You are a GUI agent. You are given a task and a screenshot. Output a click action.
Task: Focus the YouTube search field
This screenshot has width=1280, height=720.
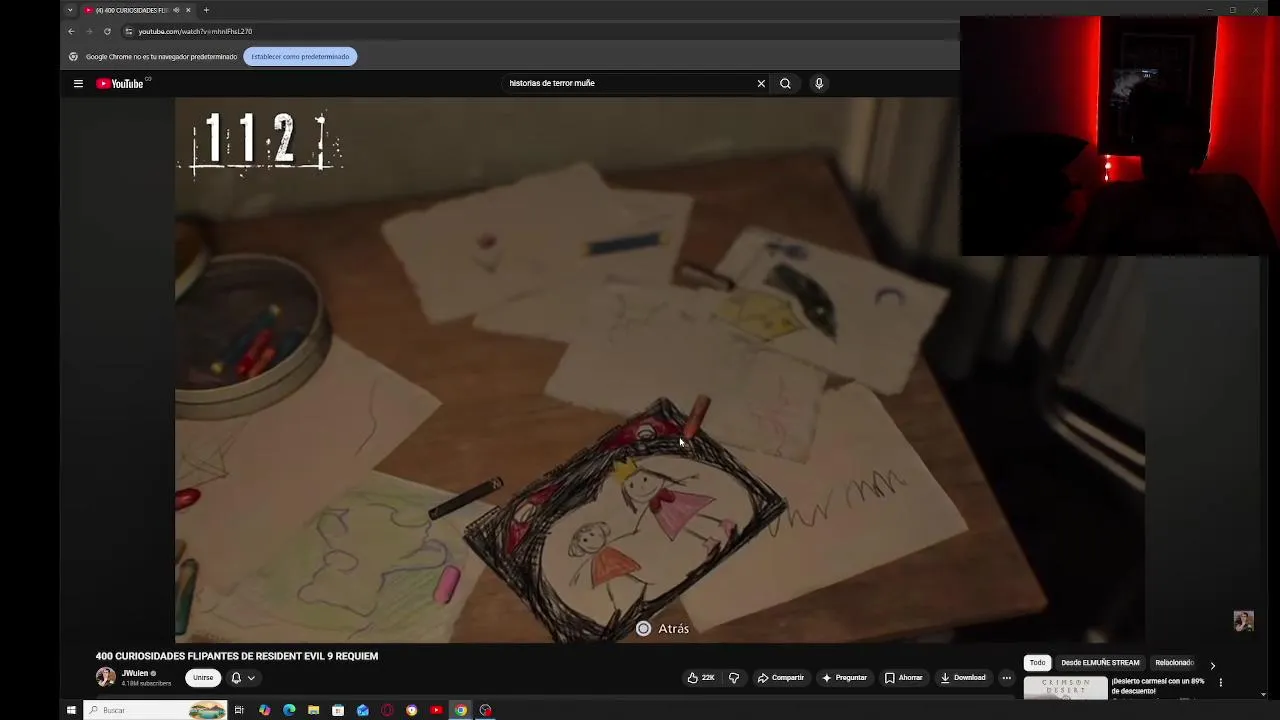(628, 84)
